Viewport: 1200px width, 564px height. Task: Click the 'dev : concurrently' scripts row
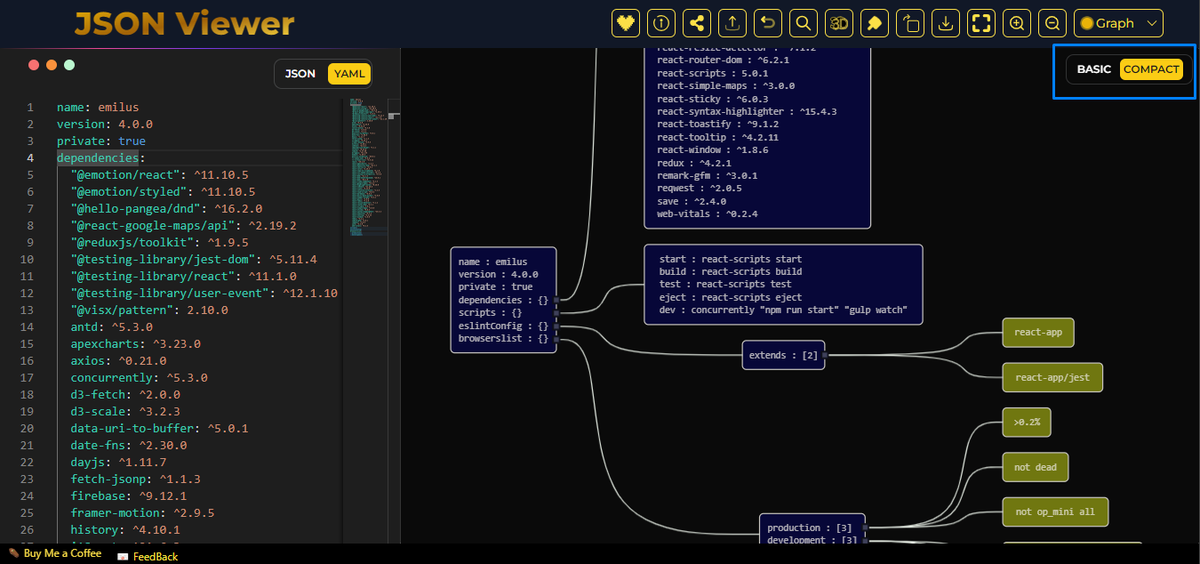tap(783, 310)
